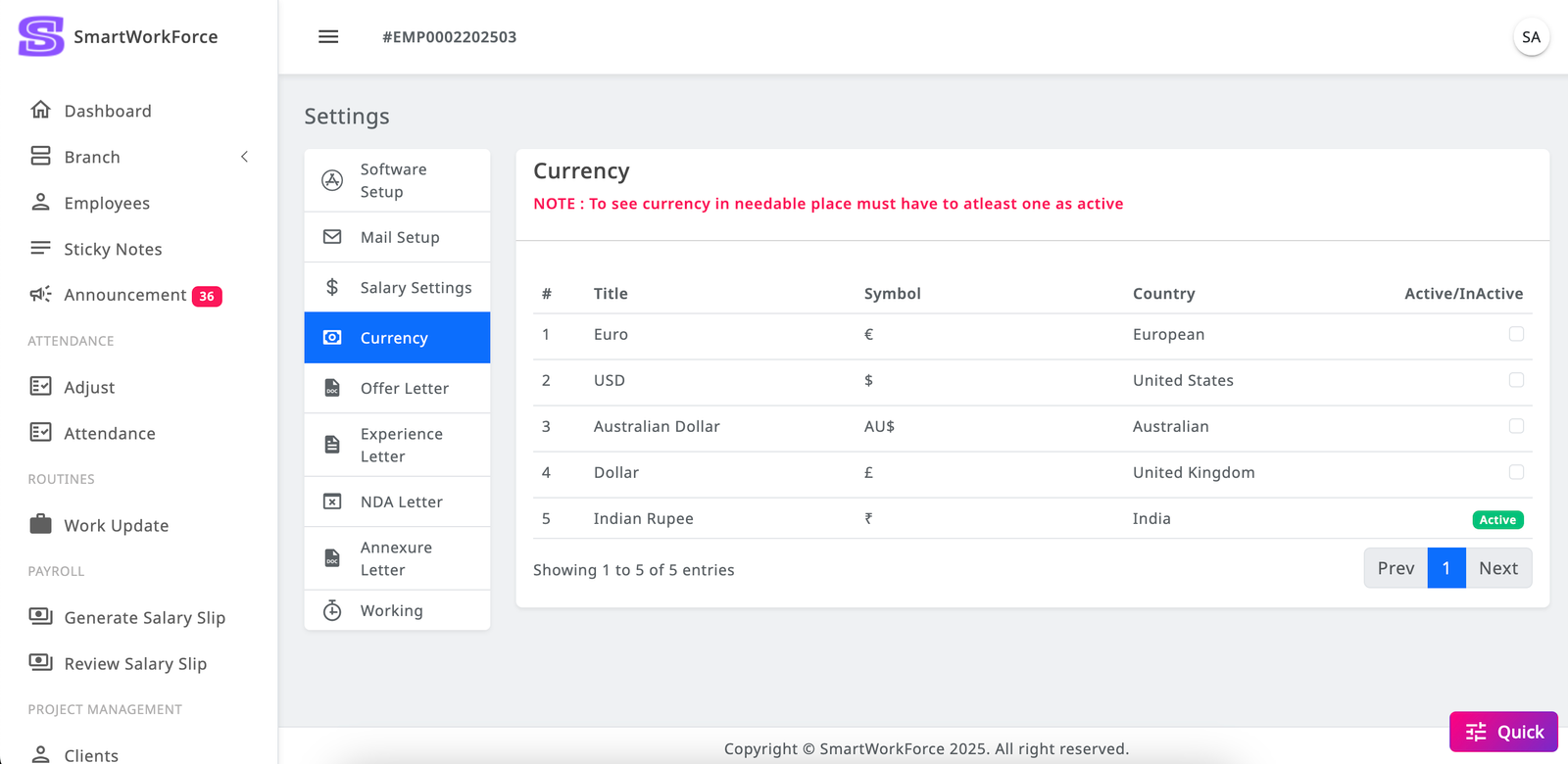Open the SA user avatar
Viewport: 1568px width, 764px height.
1531,37
